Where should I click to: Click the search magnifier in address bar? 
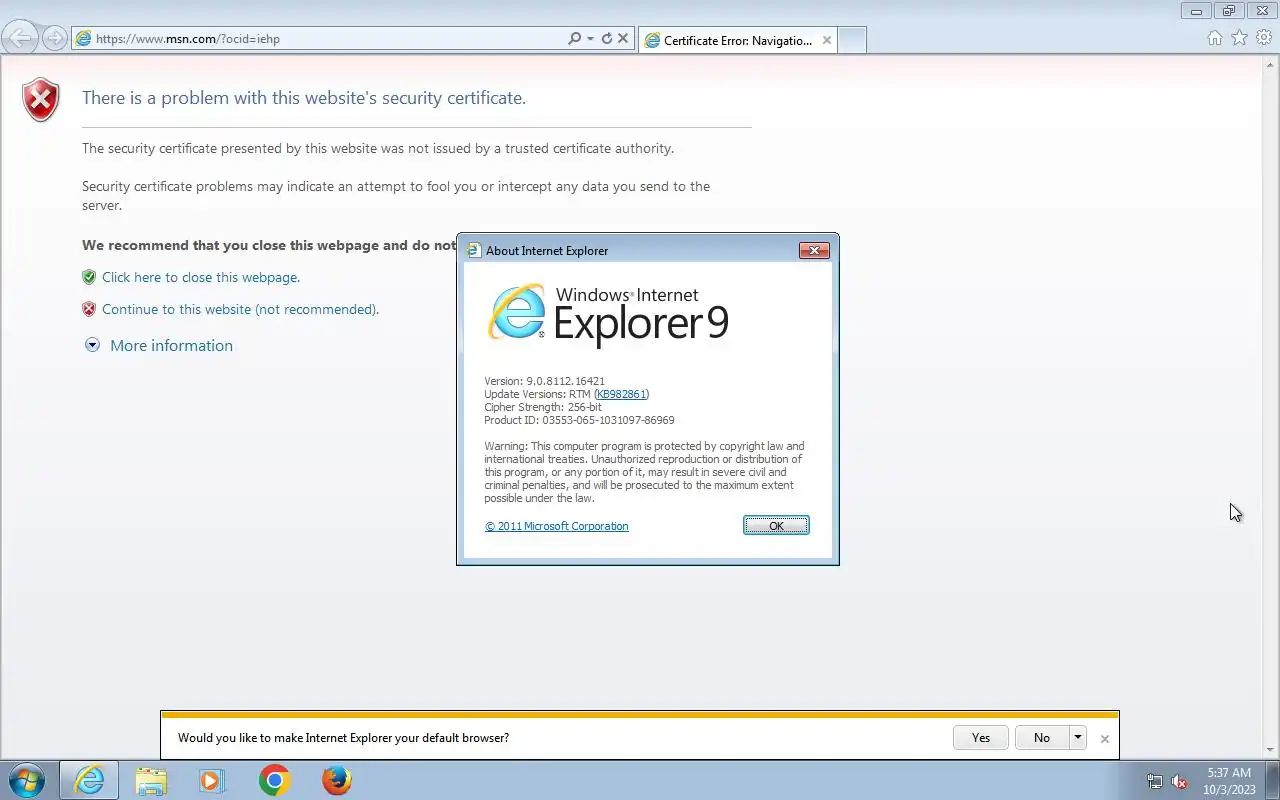(574, 39)
